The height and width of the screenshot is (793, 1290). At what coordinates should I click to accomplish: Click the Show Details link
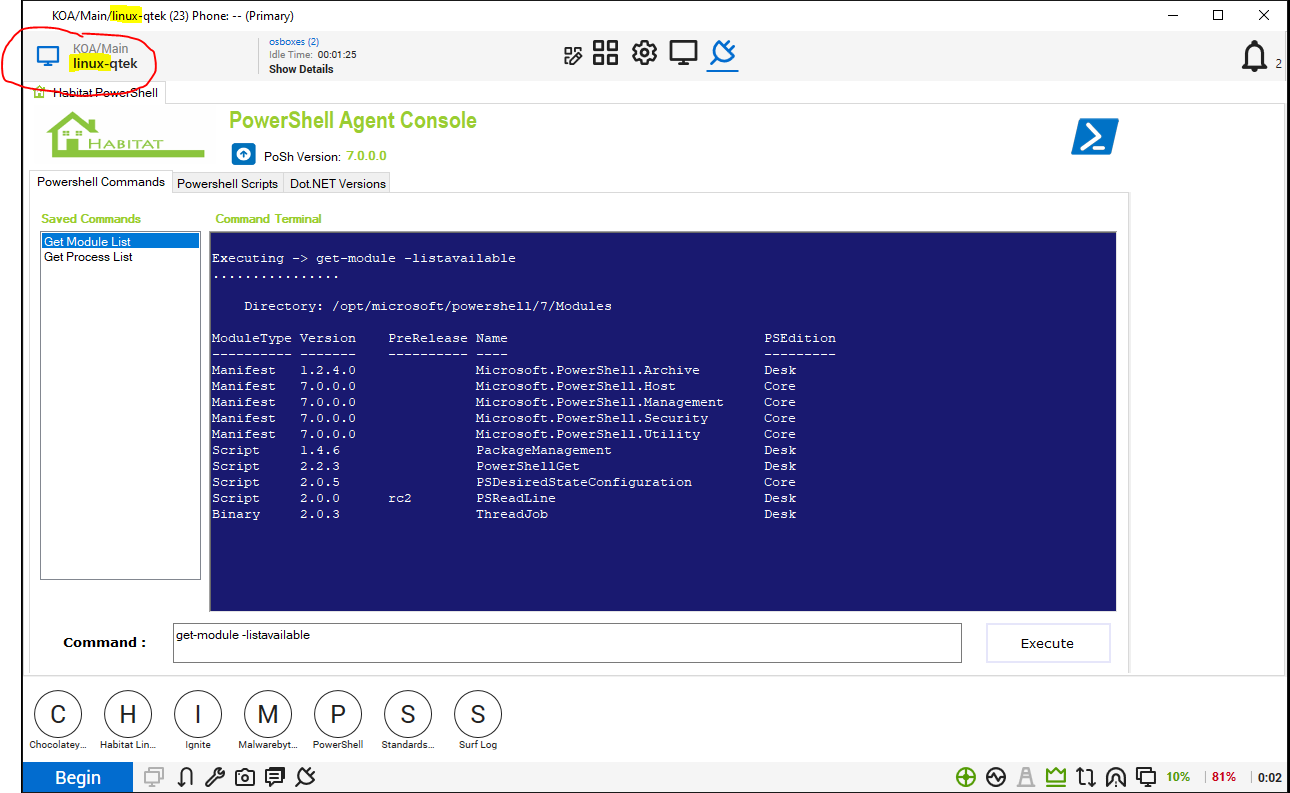301,69
